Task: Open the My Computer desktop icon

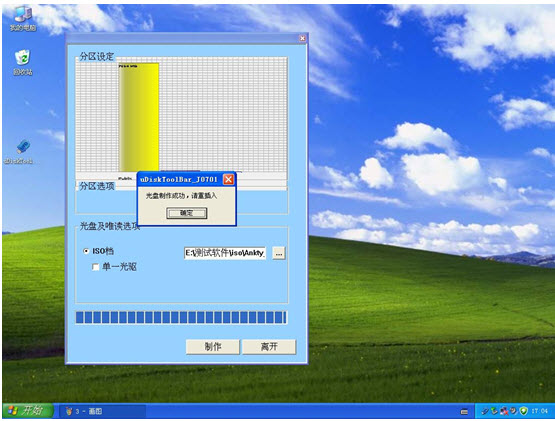Action: [23, 18]
